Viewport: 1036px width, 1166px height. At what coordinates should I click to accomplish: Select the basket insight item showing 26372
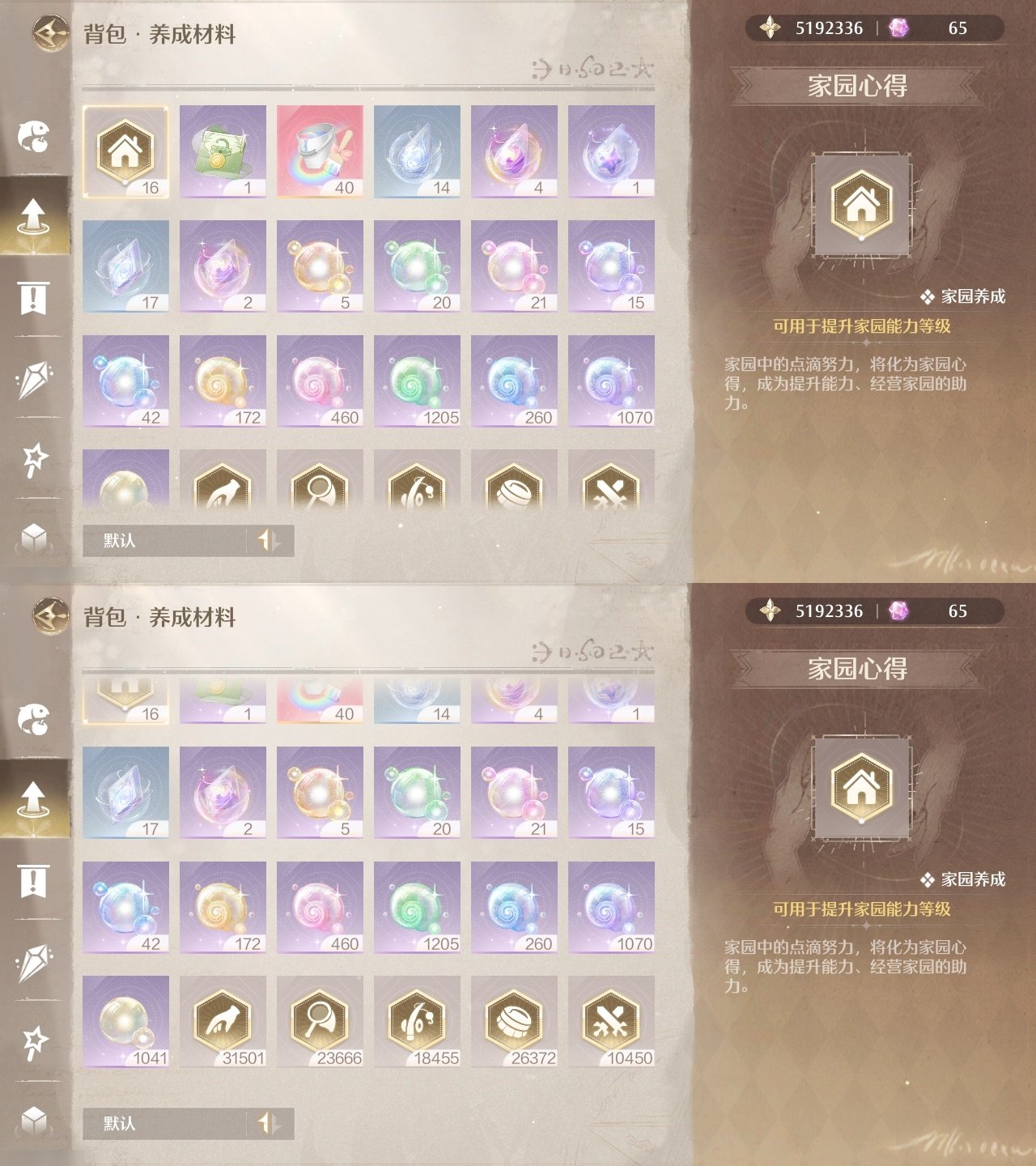[514, 1022]
